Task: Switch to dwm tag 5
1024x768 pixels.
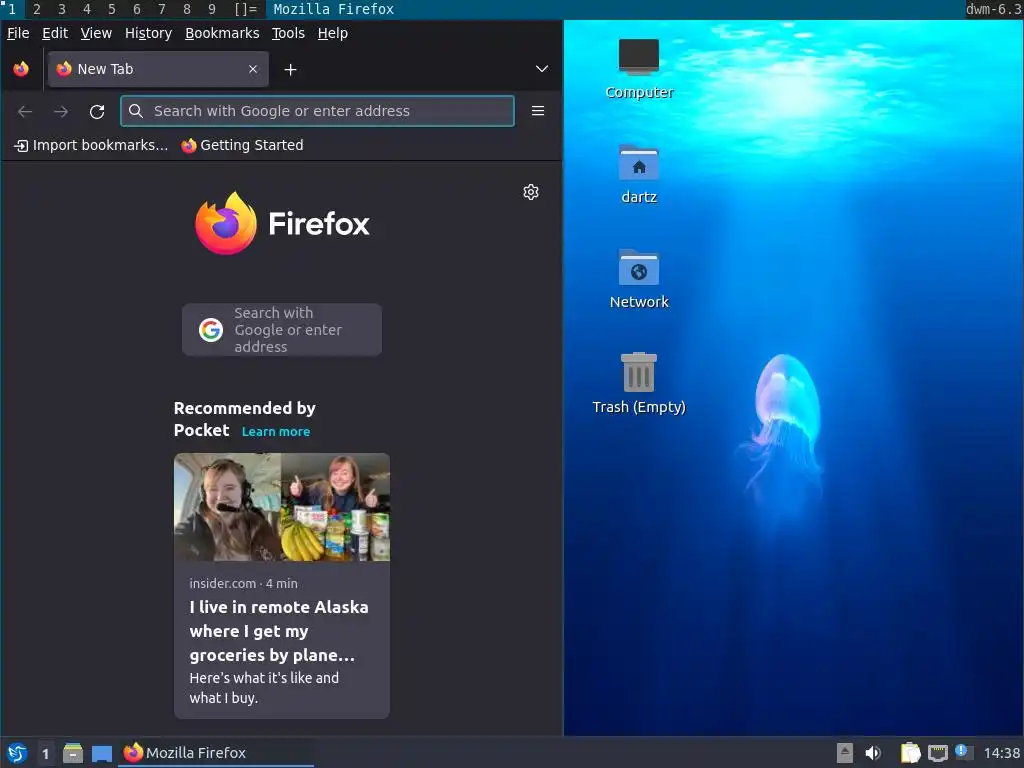Action: [x=112, y=9]
